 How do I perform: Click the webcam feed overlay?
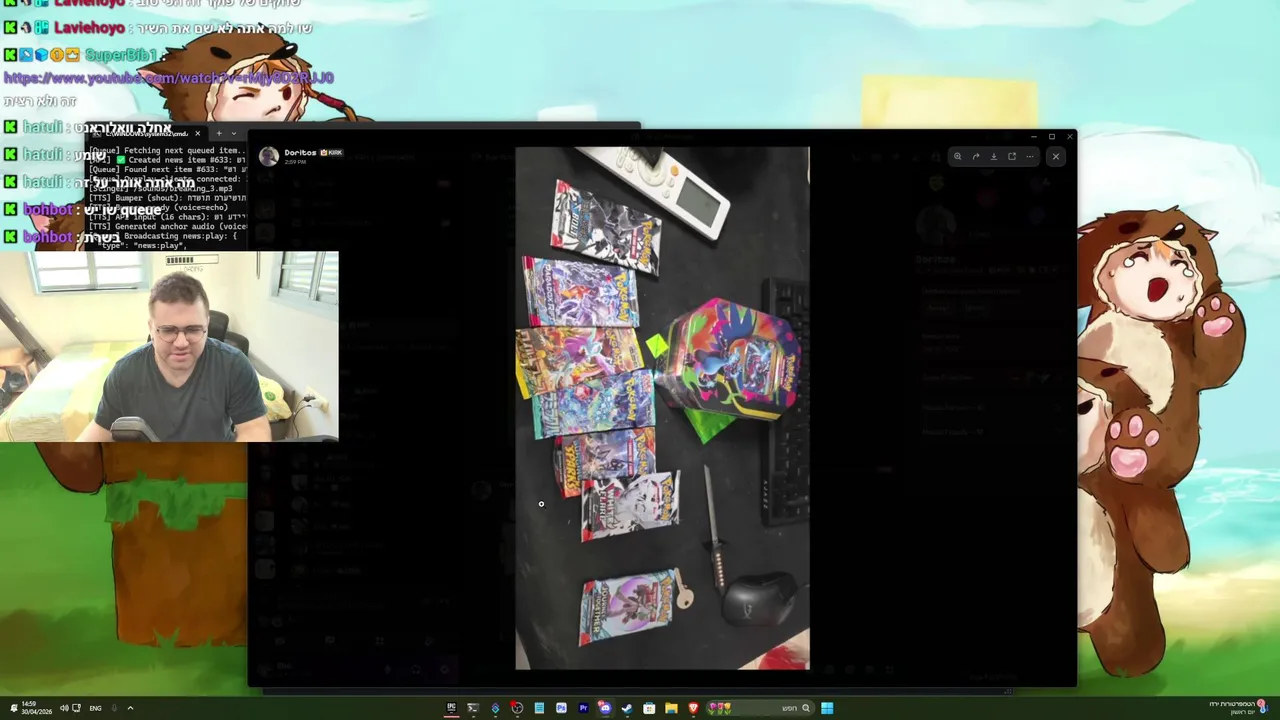169,346
